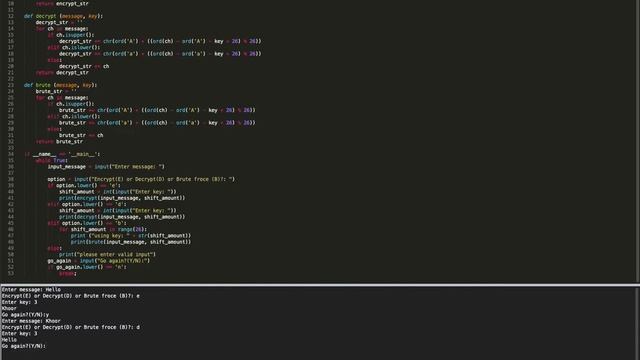
Task: Click "for ch in message:" on line 25
Action: click(62, 98)
